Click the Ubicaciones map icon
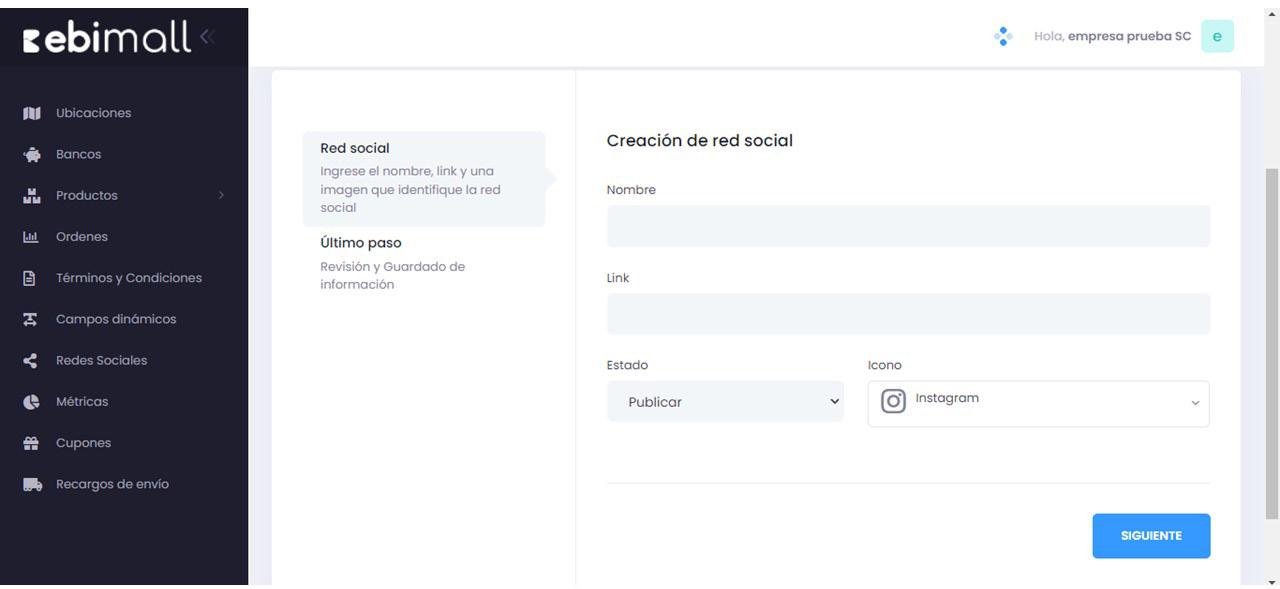This screenshot has height=589, width=1280. (32, 113)
